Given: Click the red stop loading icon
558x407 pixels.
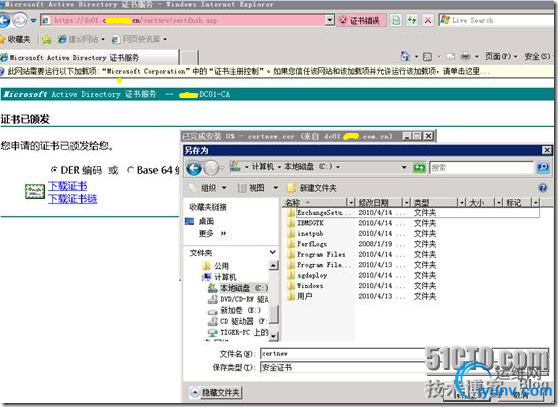Looking at the screenshot, I should 428,20.
